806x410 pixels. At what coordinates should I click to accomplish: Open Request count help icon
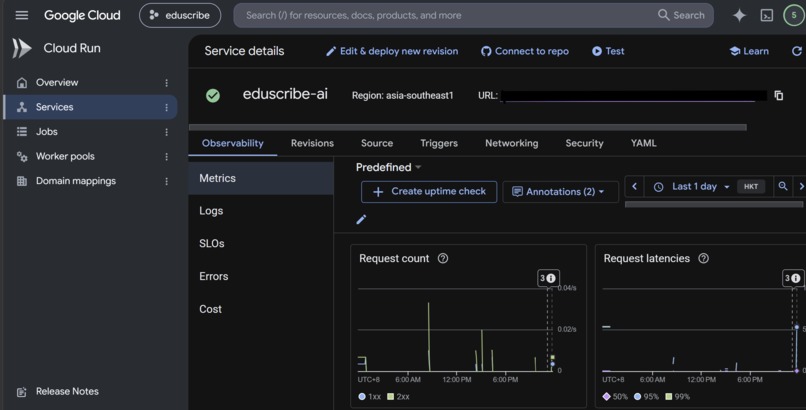pyautogui.click(x=443, y=258)
